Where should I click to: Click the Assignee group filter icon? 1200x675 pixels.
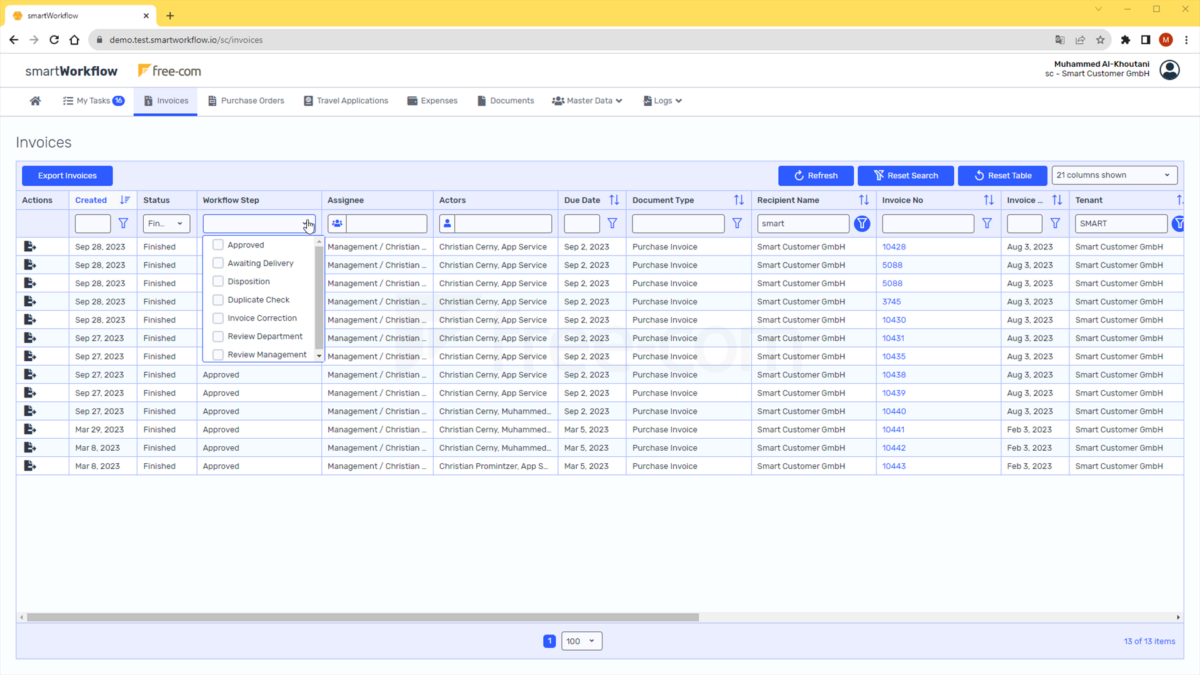336,223
